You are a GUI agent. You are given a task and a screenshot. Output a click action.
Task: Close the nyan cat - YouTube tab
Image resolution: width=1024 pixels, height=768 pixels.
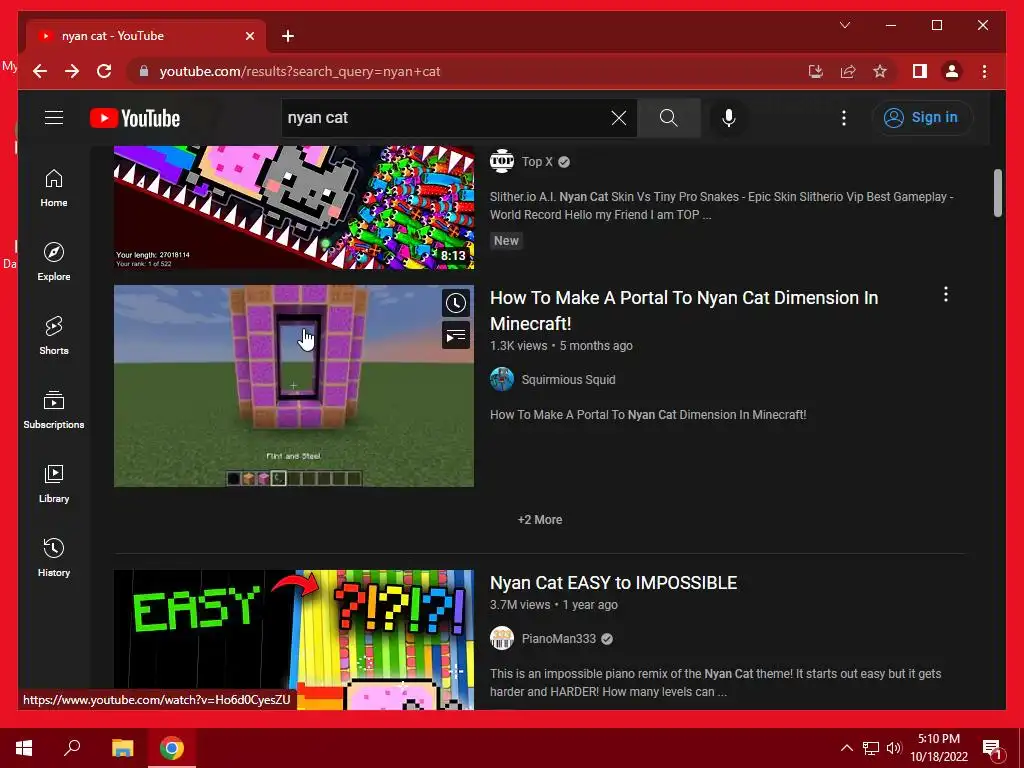[x=249, y=36]
